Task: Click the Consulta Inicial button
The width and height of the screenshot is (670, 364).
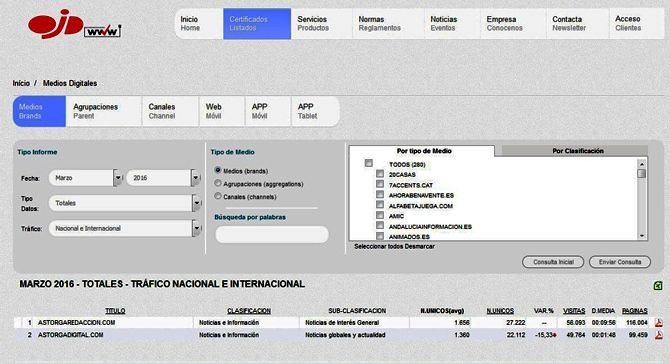Action: coord(553,262)
